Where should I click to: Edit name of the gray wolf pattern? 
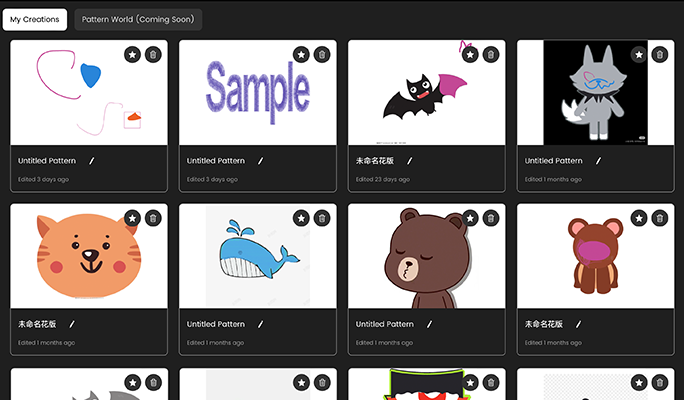(x=598, y=160)
